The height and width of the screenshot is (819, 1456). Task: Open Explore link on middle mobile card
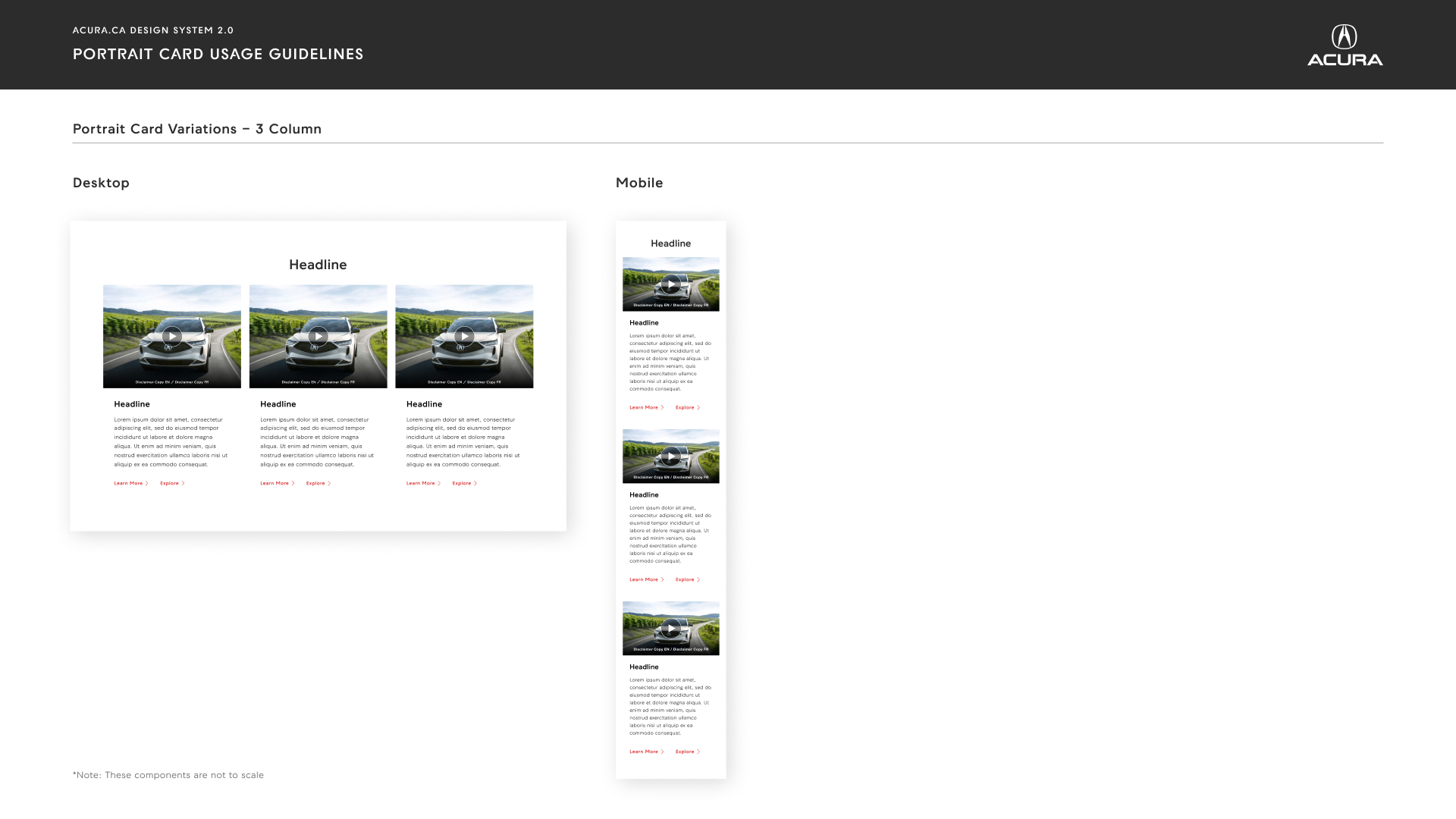(x=688, y=579)
